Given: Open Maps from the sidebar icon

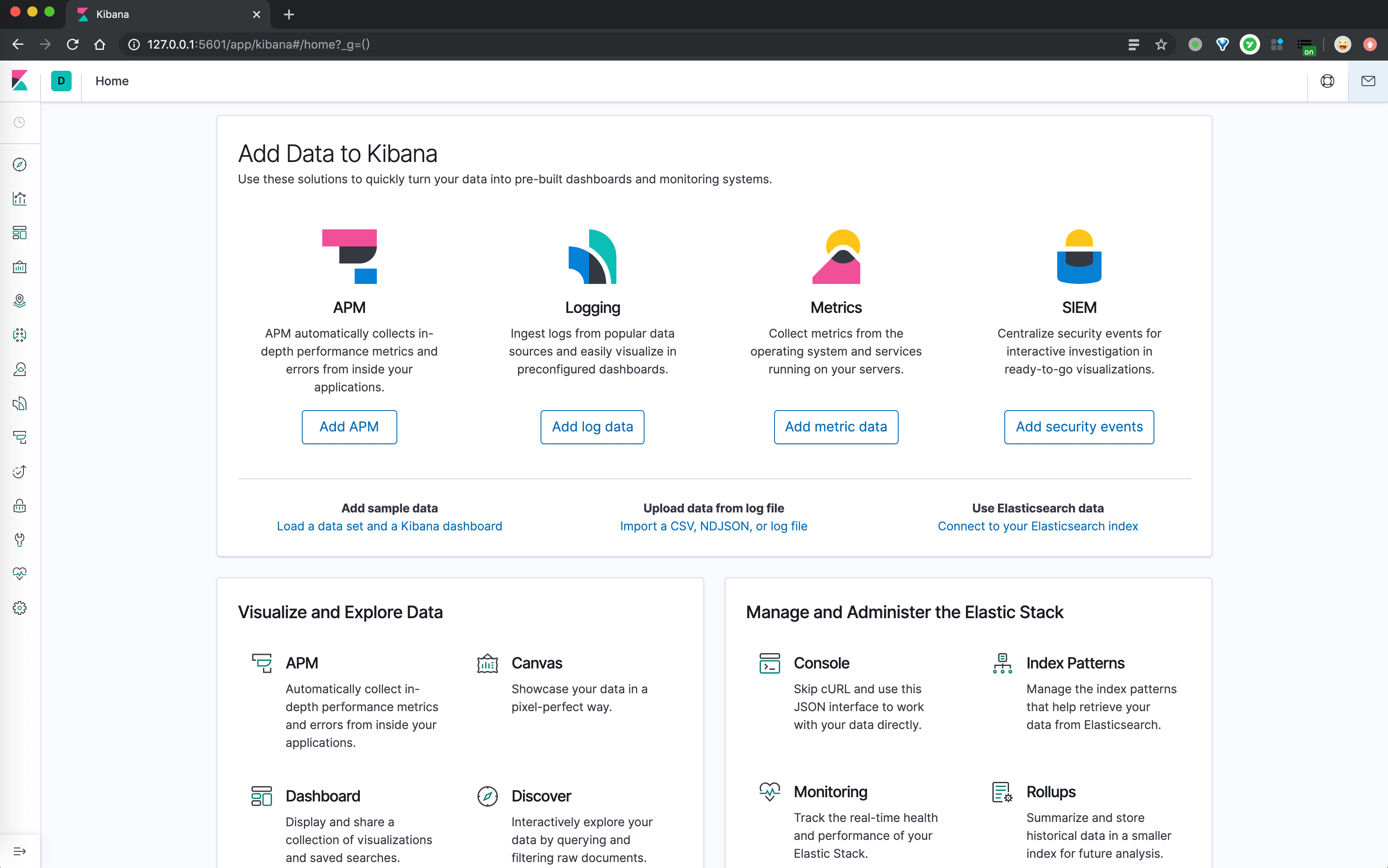Looking at the screenshot, I should click(20, 301).
